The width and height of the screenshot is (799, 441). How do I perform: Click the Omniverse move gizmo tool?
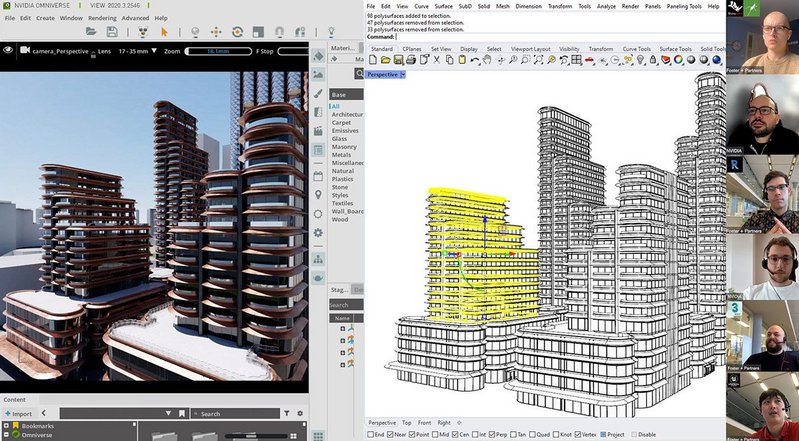coord(216,32)
